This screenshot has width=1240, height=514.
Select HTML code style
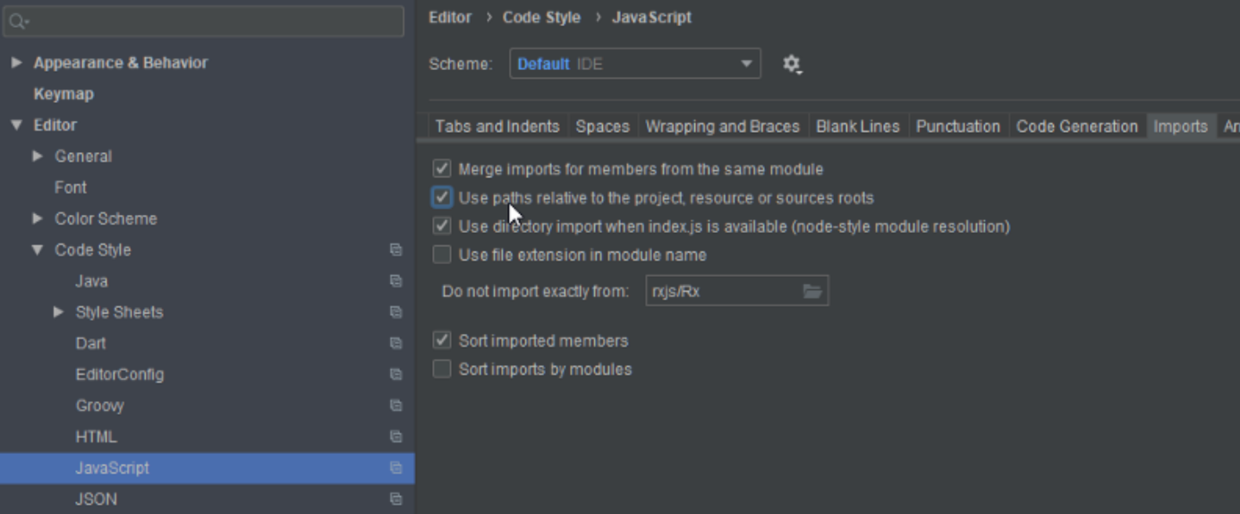click(96, 437)
